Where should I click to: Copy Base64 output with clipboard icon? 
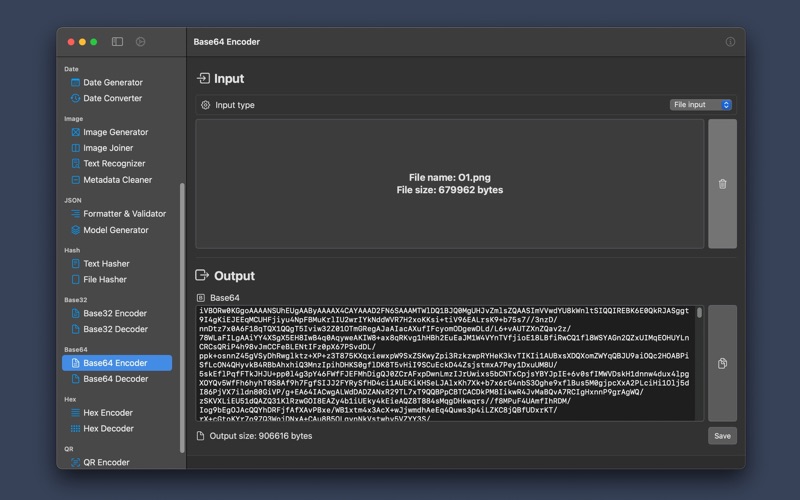tap(722, 363)
